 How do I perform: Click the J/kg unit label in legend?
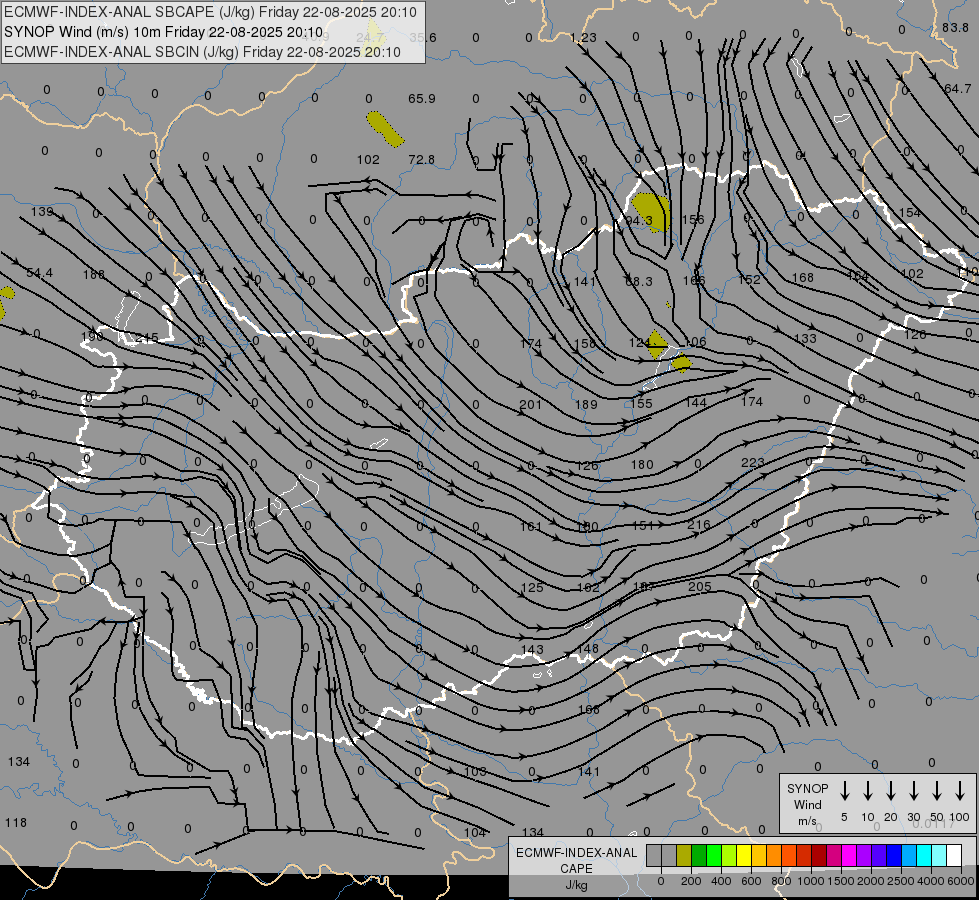(x=576, y=884)
